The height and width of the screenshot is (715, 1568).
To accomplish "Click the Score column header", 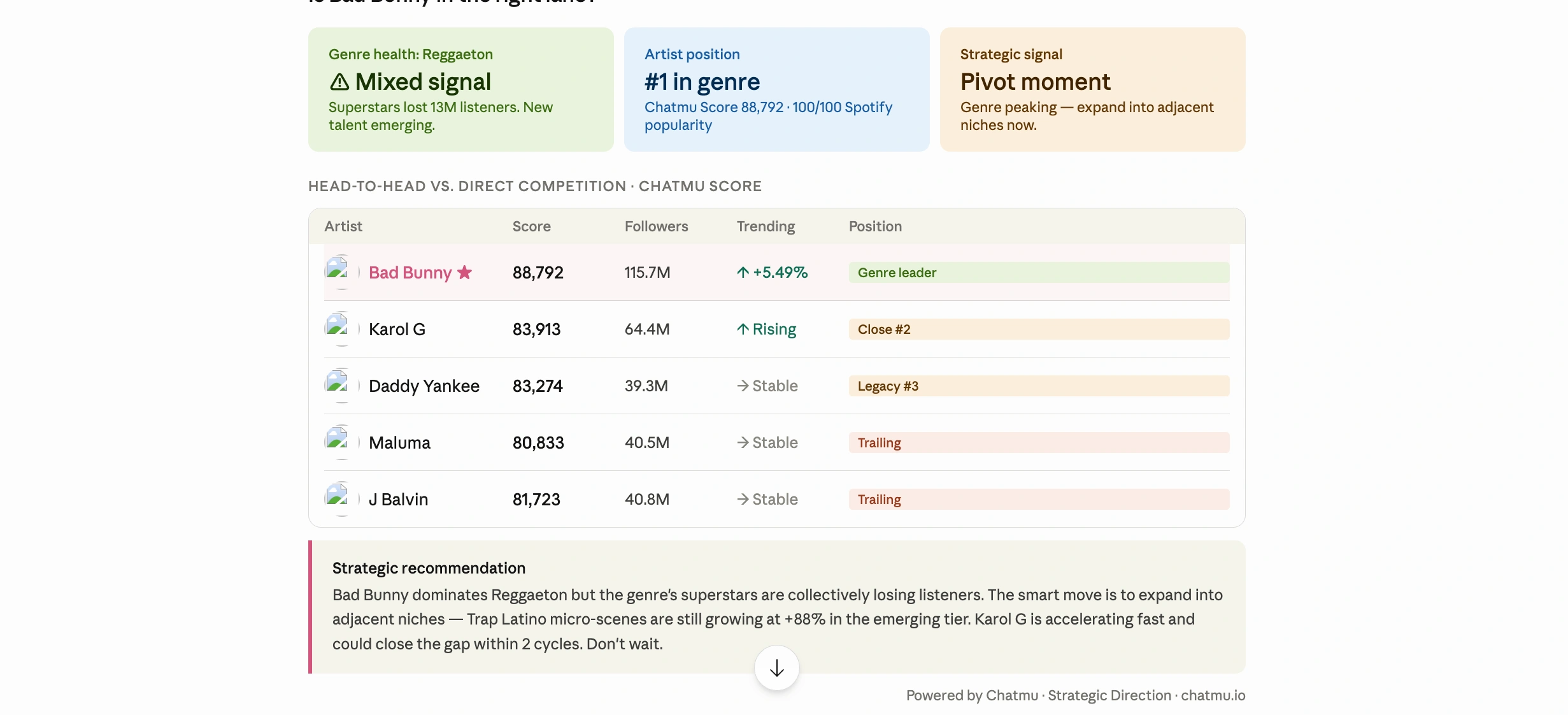I will (x=531, y=226).
